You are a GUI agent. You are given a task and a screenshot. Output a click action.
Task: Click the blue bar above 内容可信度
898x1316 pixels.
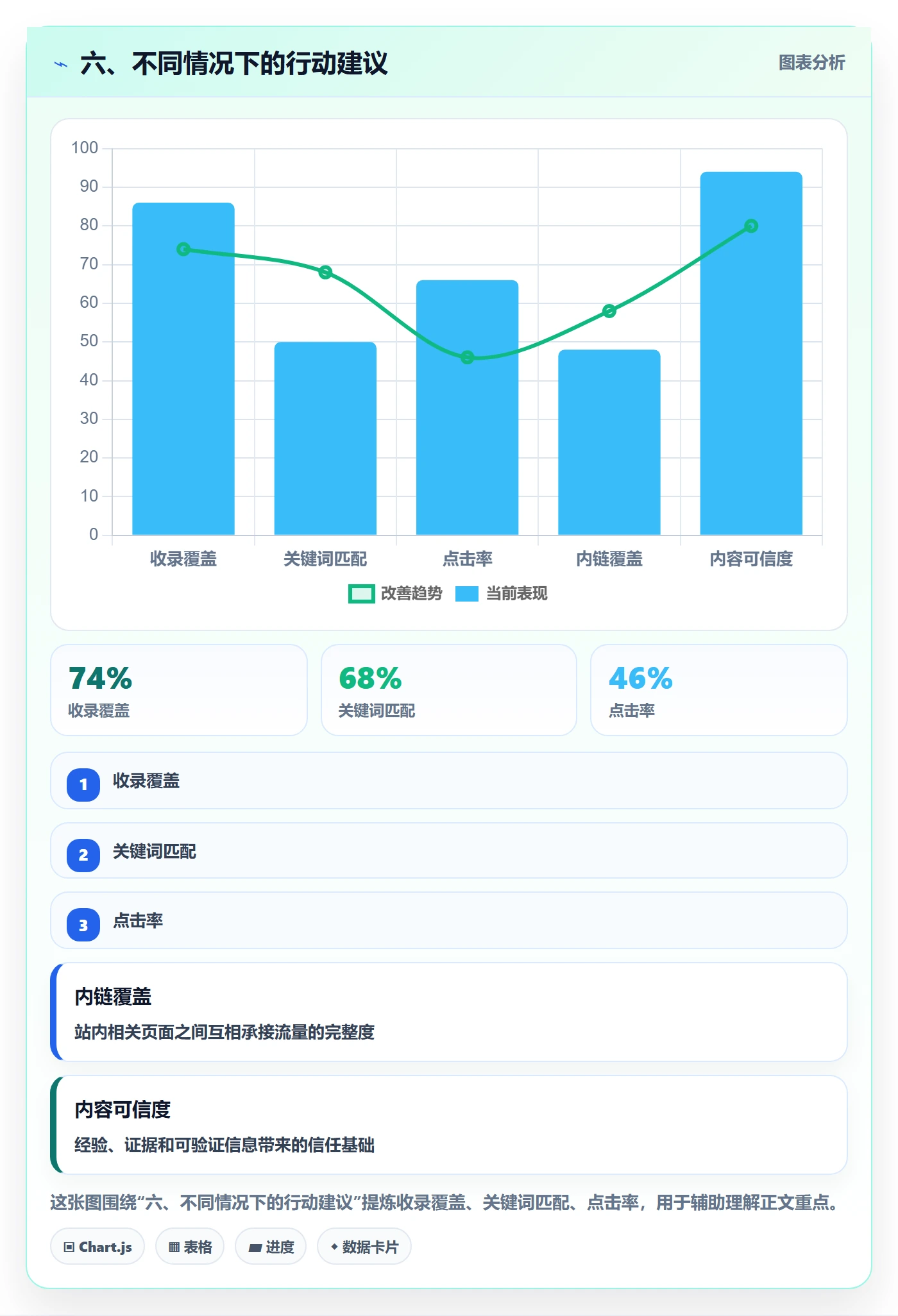click(751, 353)
